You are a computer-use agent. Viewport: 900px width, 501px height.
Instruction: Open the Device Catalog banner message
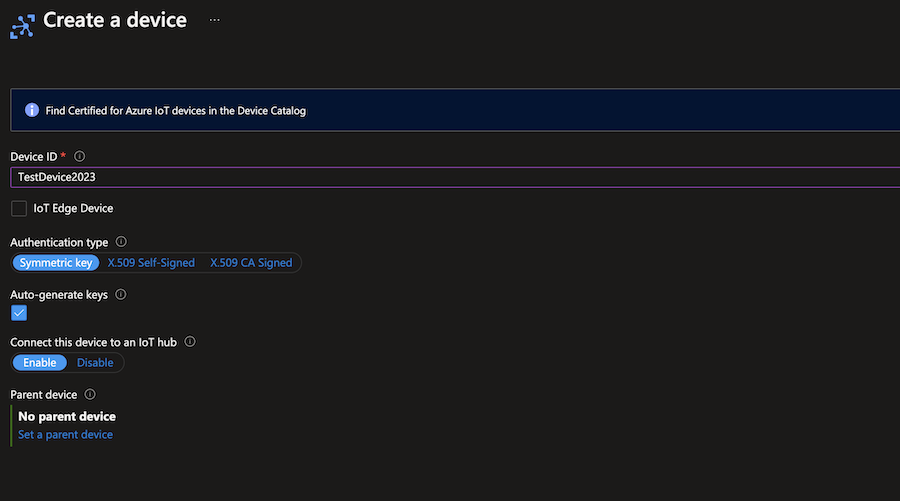pos(176,111)
